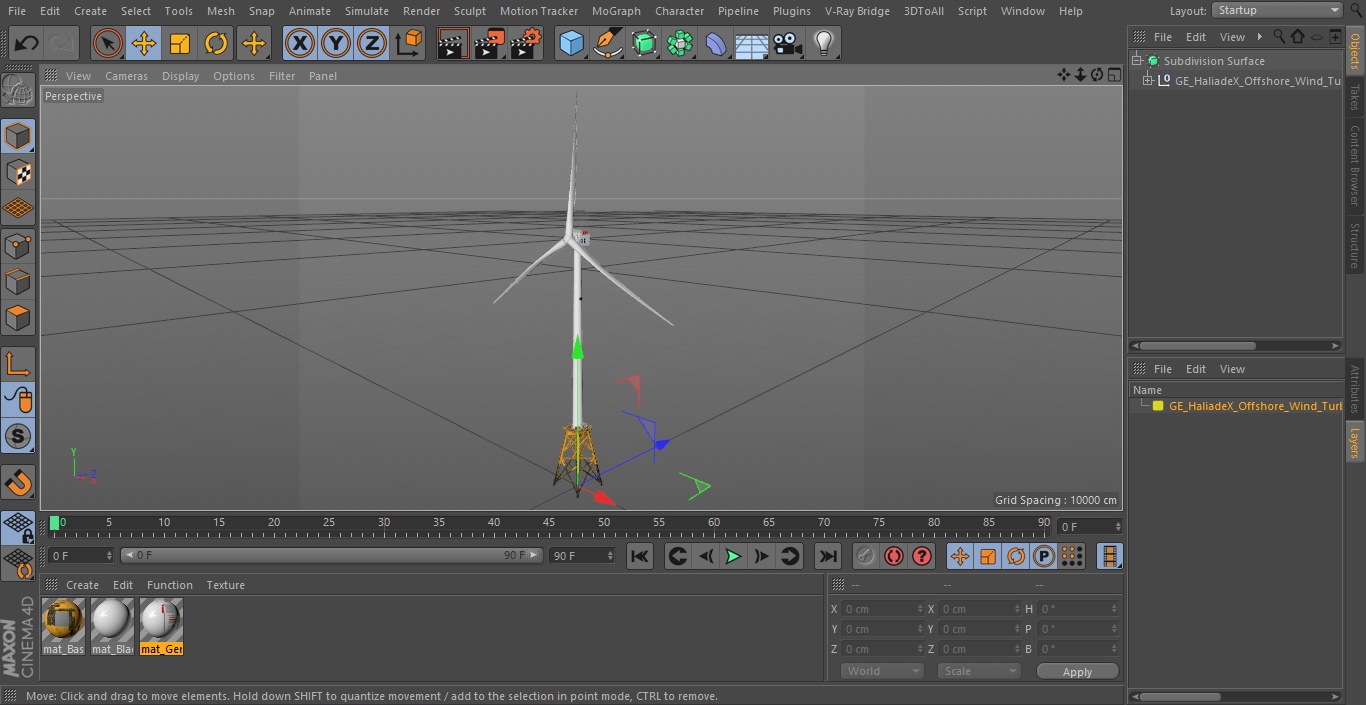Open the material manager Texture menu
Screen dimensions: 1366x705
point(225,585)
